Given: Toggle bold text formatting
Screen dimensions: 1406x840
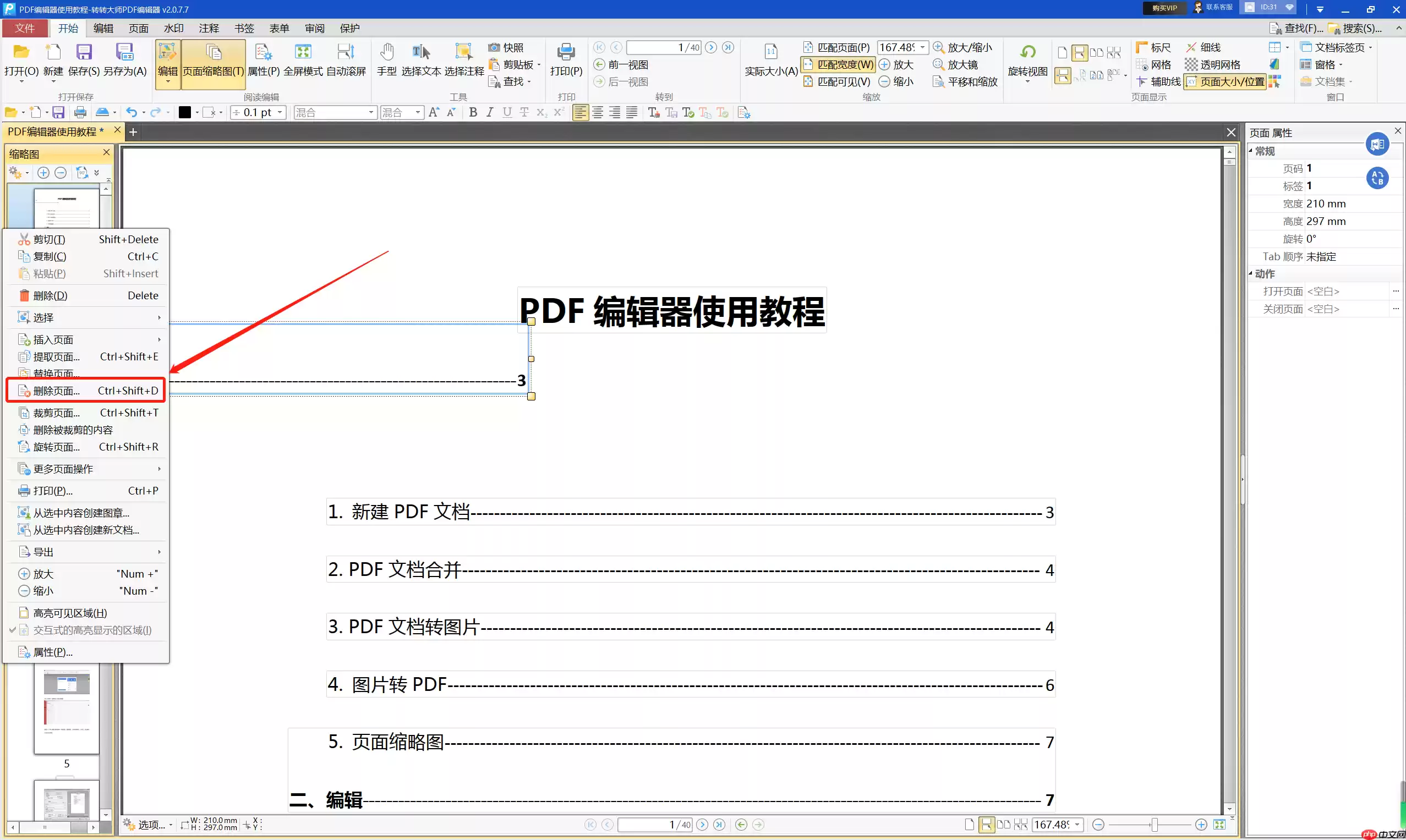Looking at the screenshot, I should point(473,112).
